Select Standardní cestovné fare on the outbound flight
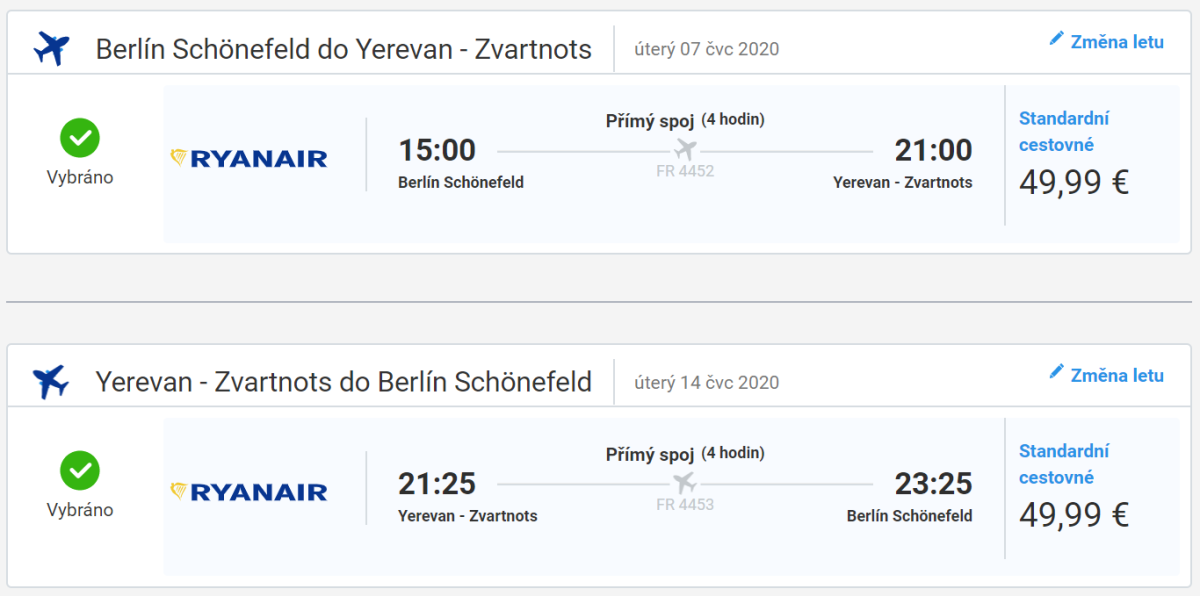 coord(1063,131)
